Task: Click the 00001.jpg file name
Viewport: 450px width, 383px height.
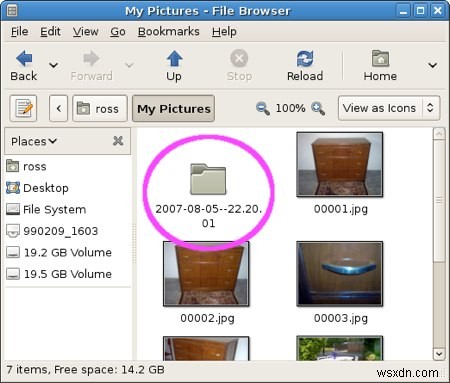Action: 341,209
